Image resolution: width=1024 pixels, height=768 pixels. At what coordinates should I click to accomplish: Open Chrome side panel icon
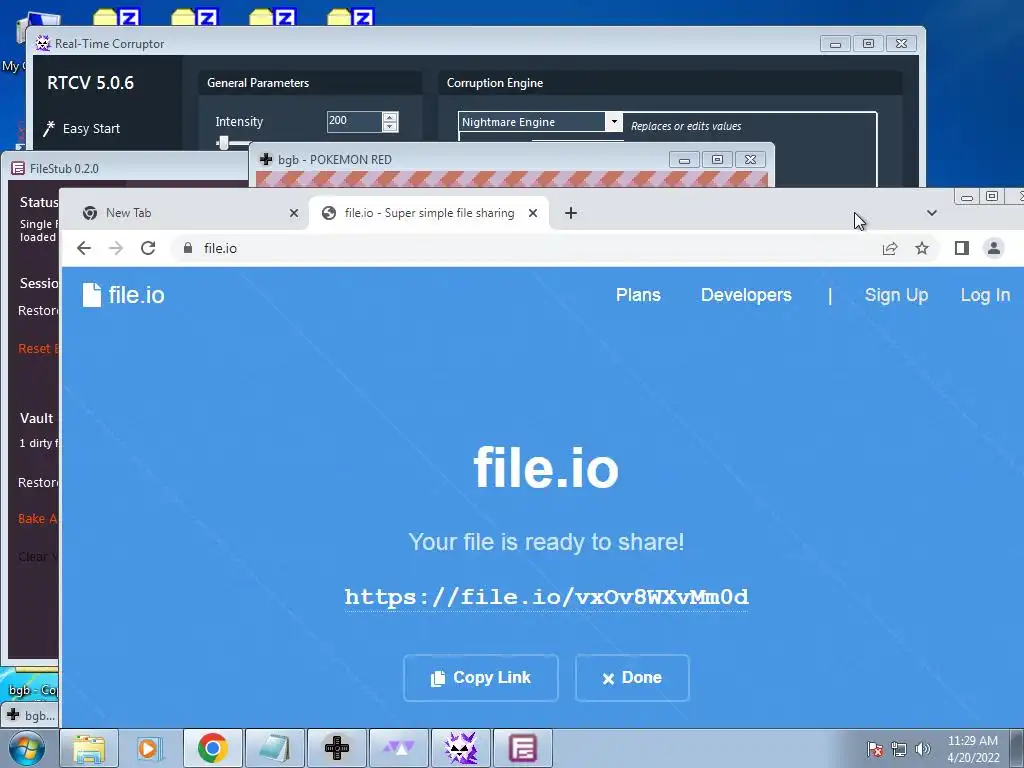(x=961, y=248)
